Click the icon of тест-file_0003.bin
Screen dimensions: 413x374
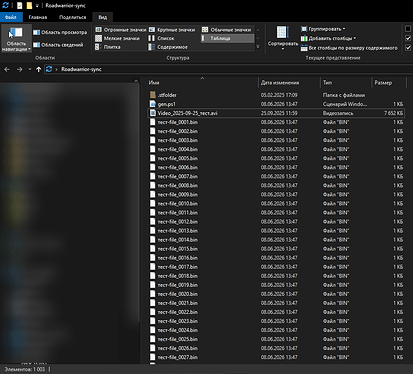pyautogui.click(x=153, y=140)
